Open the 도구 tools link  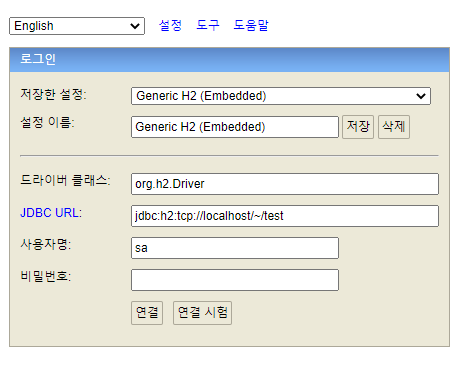click(208, 25)
